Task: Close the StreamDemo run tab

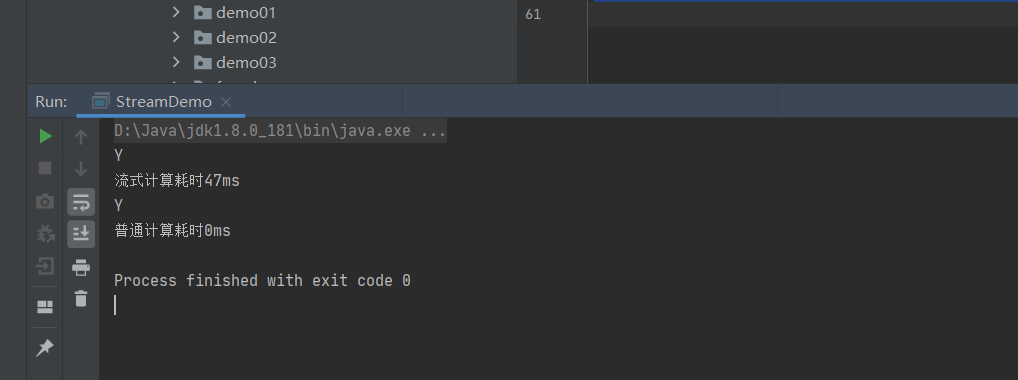Action: click(x=226, y=102)
